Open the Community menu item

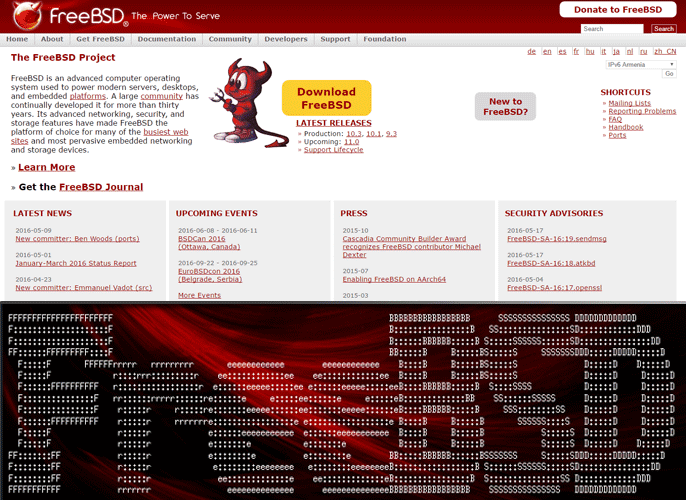pos(230,39)
